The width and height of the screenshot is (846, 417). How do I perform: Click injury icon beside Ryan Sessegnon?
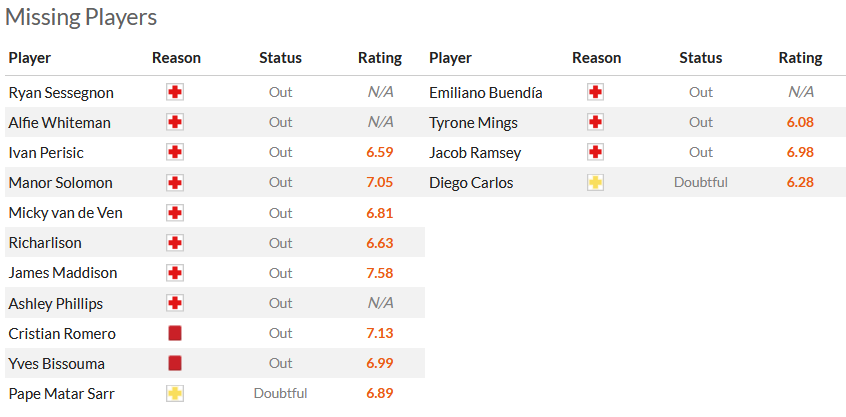point(176,92)
